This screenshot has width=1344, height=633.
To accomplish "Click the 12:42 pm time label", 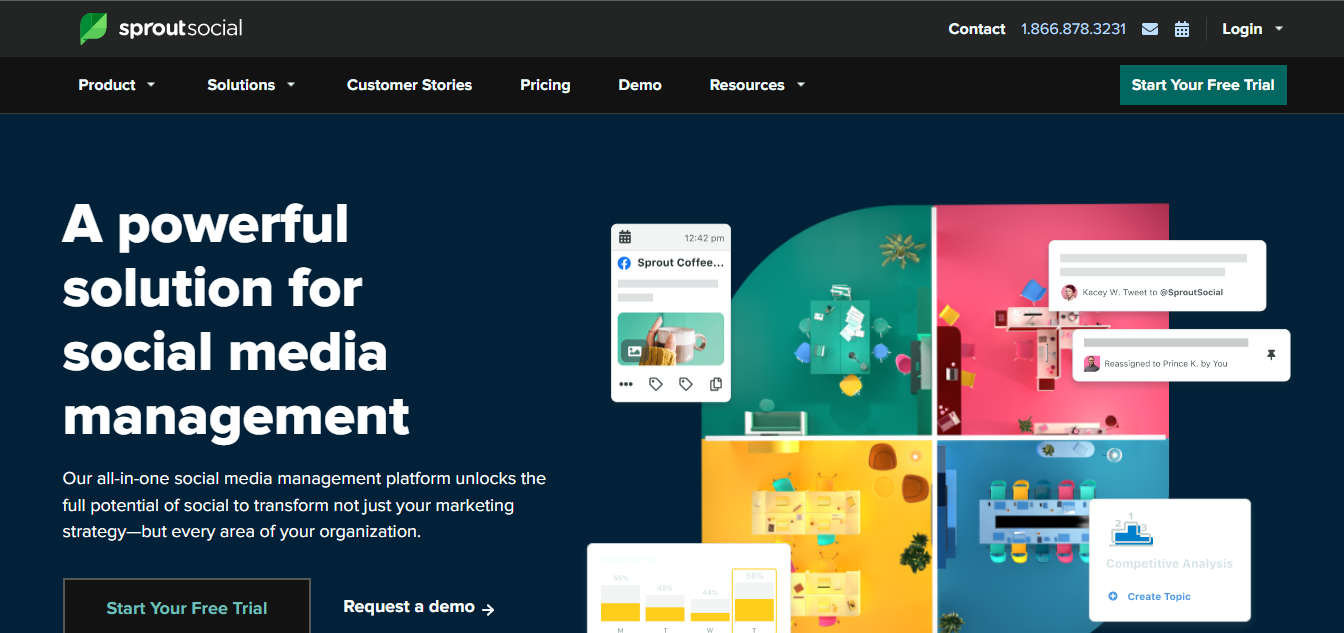I will (704, 238).
